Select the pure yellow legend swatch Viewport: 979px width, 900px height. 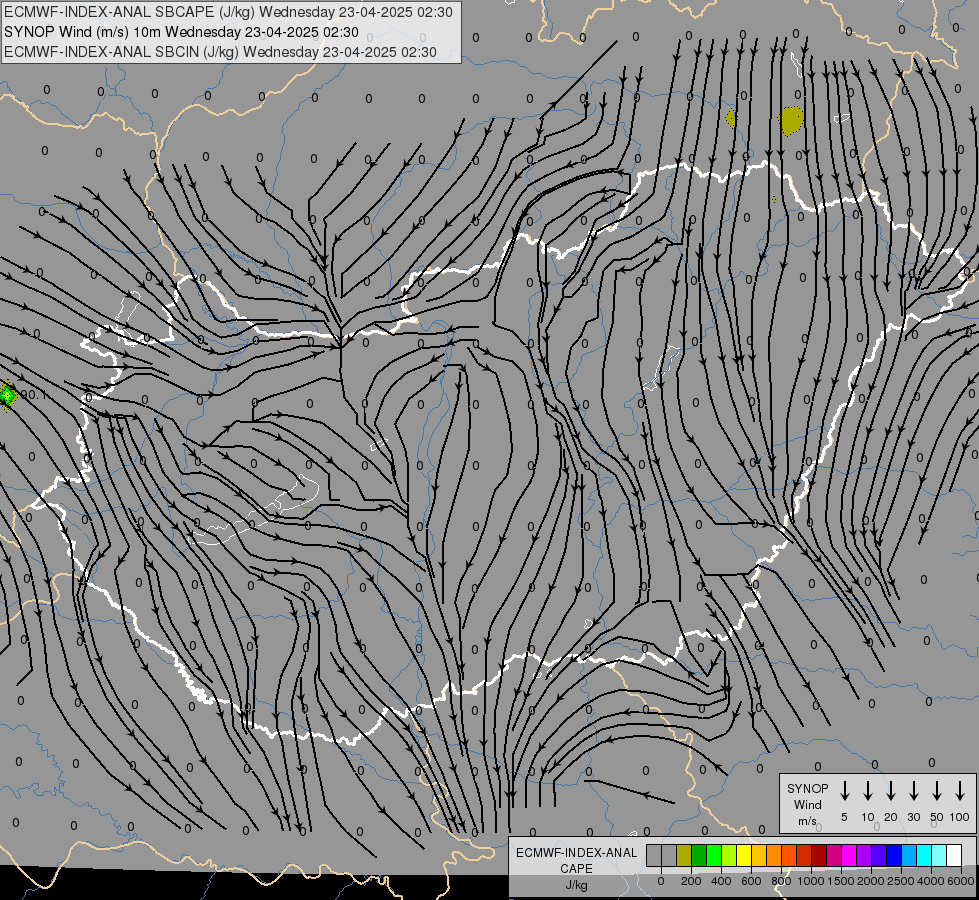pyautogui.click(x=744, y=855)
